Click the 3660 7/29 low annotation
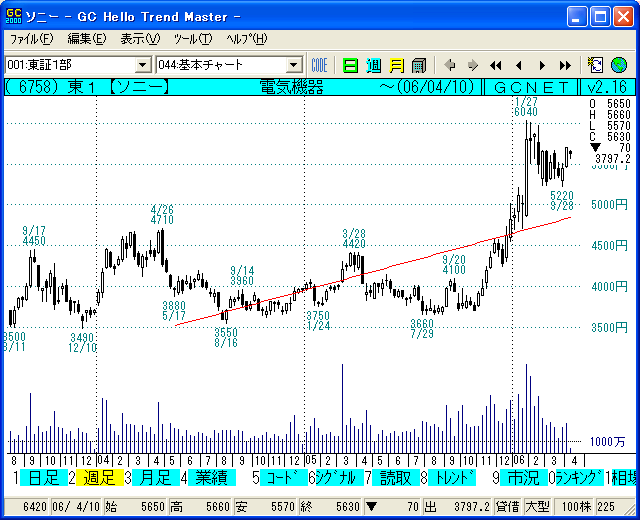This screenshot has width=640, height=520. [422, 329]
